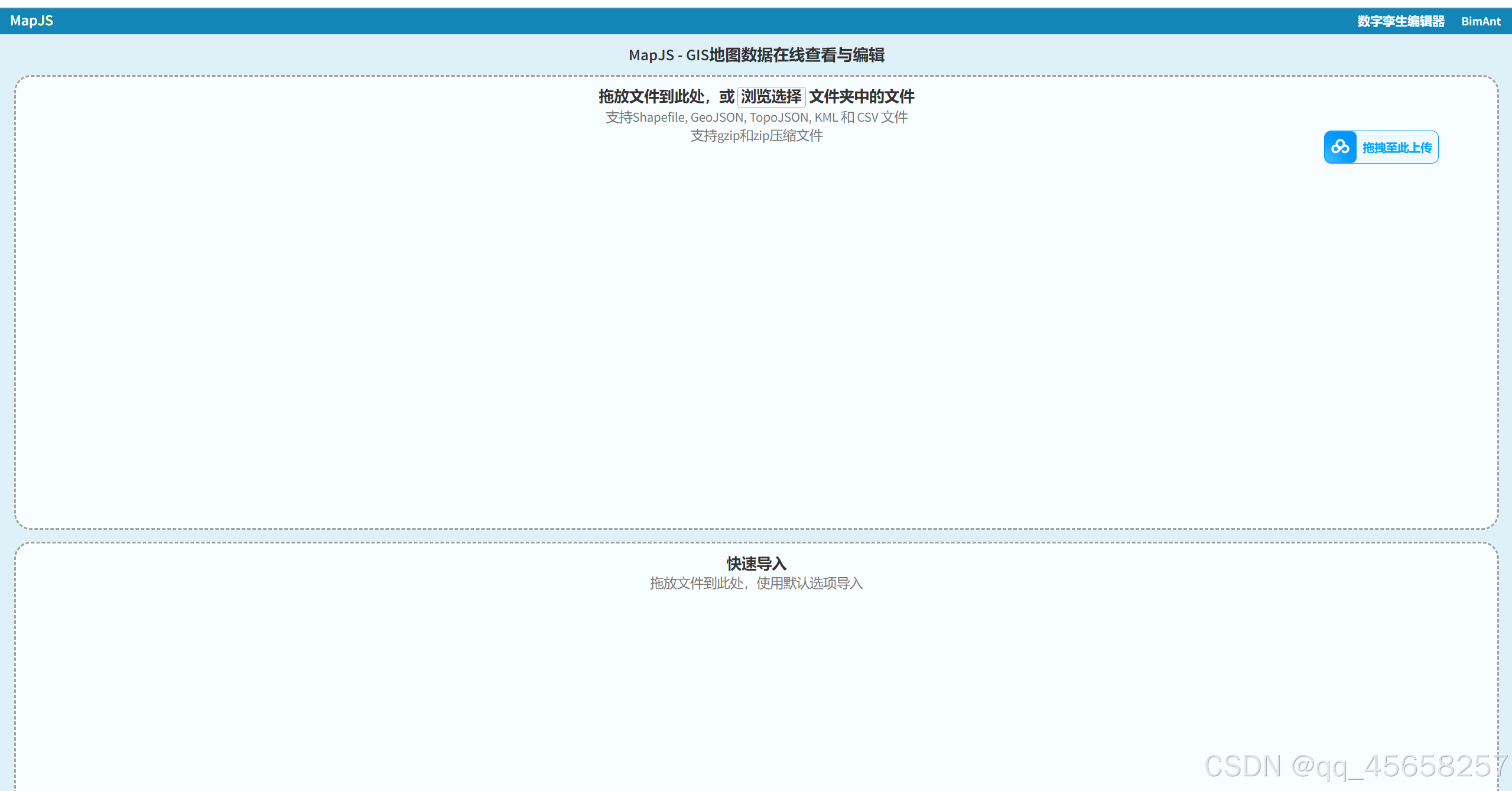Screen dimensions: 1512x791
Task: Click the 文件夹中的文件 text after browse button
Action: tap(861, 96)
